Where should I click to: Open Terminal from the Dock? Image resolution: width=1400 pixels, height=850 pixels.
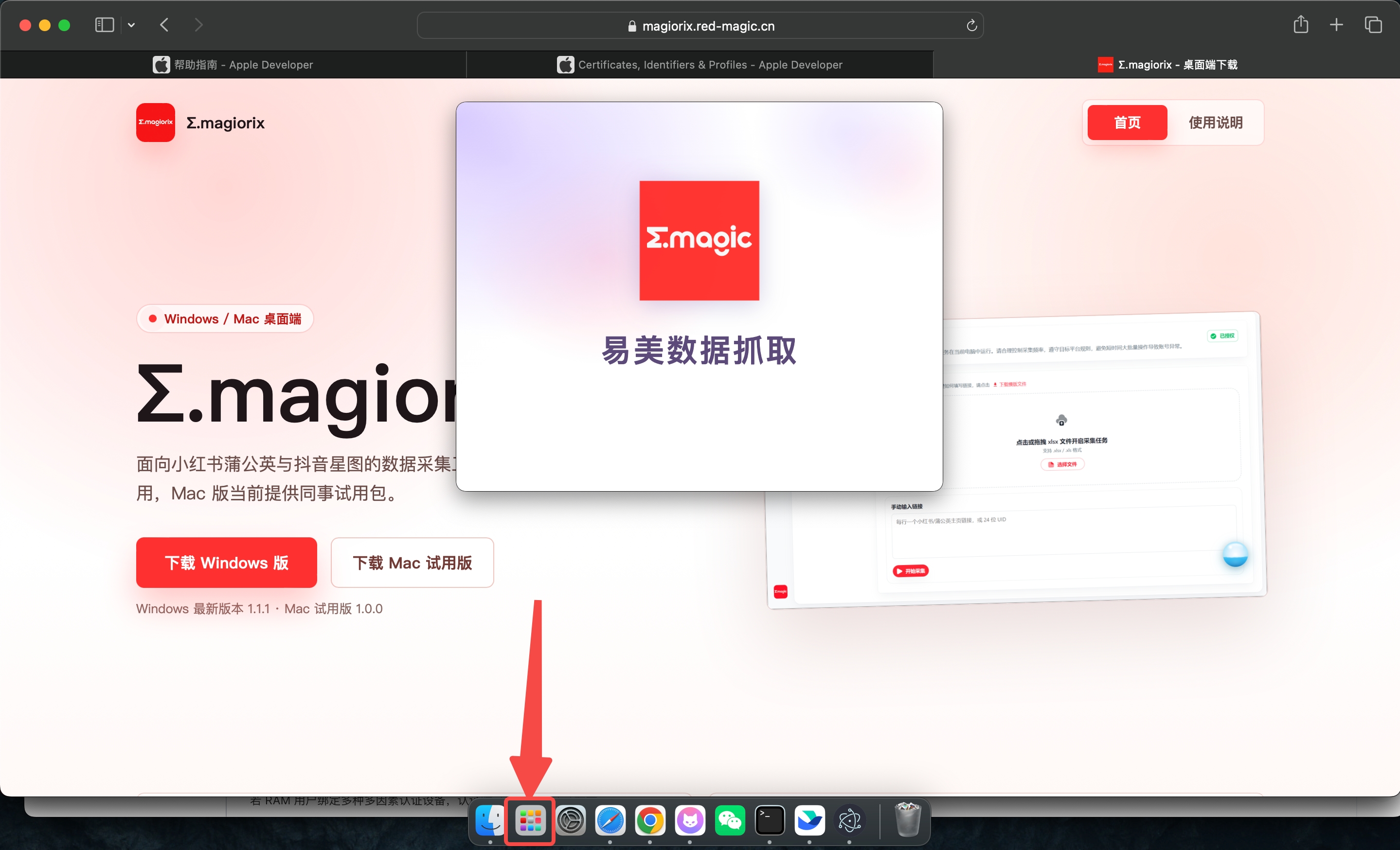click(x=769, y=820)
